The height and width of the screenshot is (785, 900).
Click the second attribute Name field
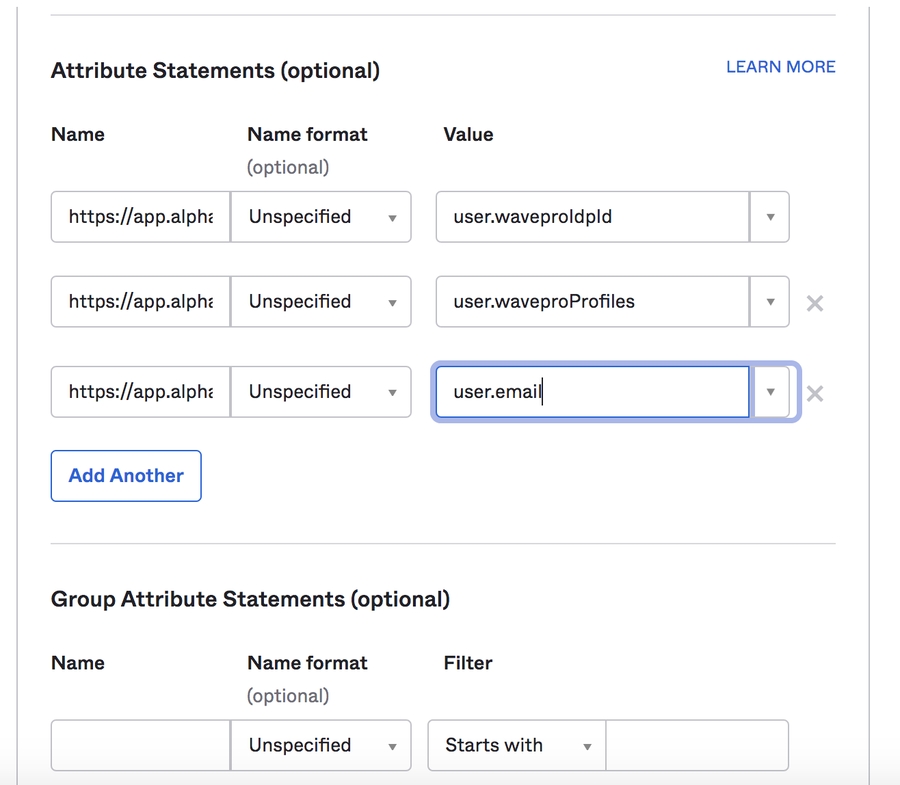140,302
